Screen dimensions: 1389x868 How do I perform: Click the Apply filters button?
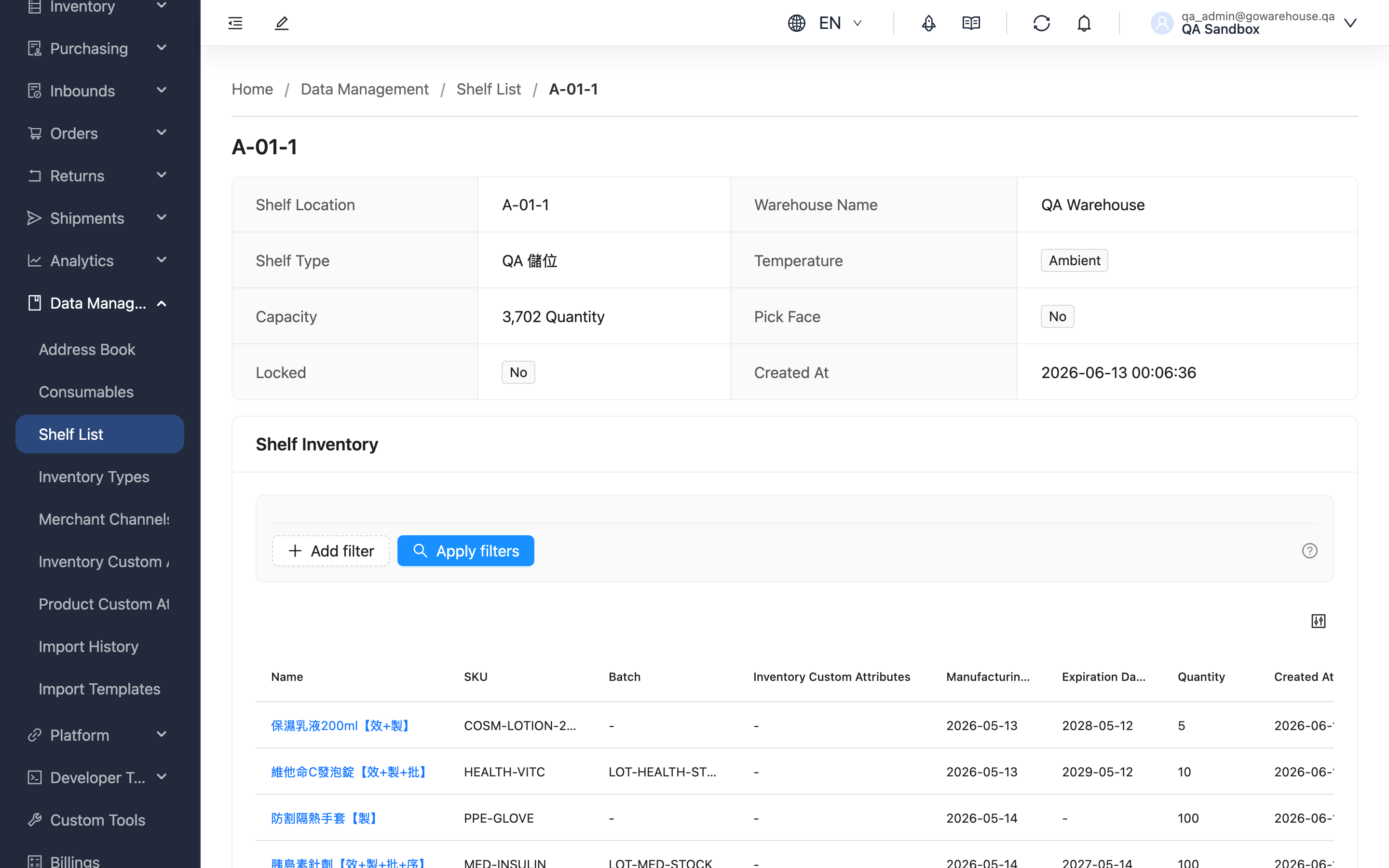click(x=465, y=551)
